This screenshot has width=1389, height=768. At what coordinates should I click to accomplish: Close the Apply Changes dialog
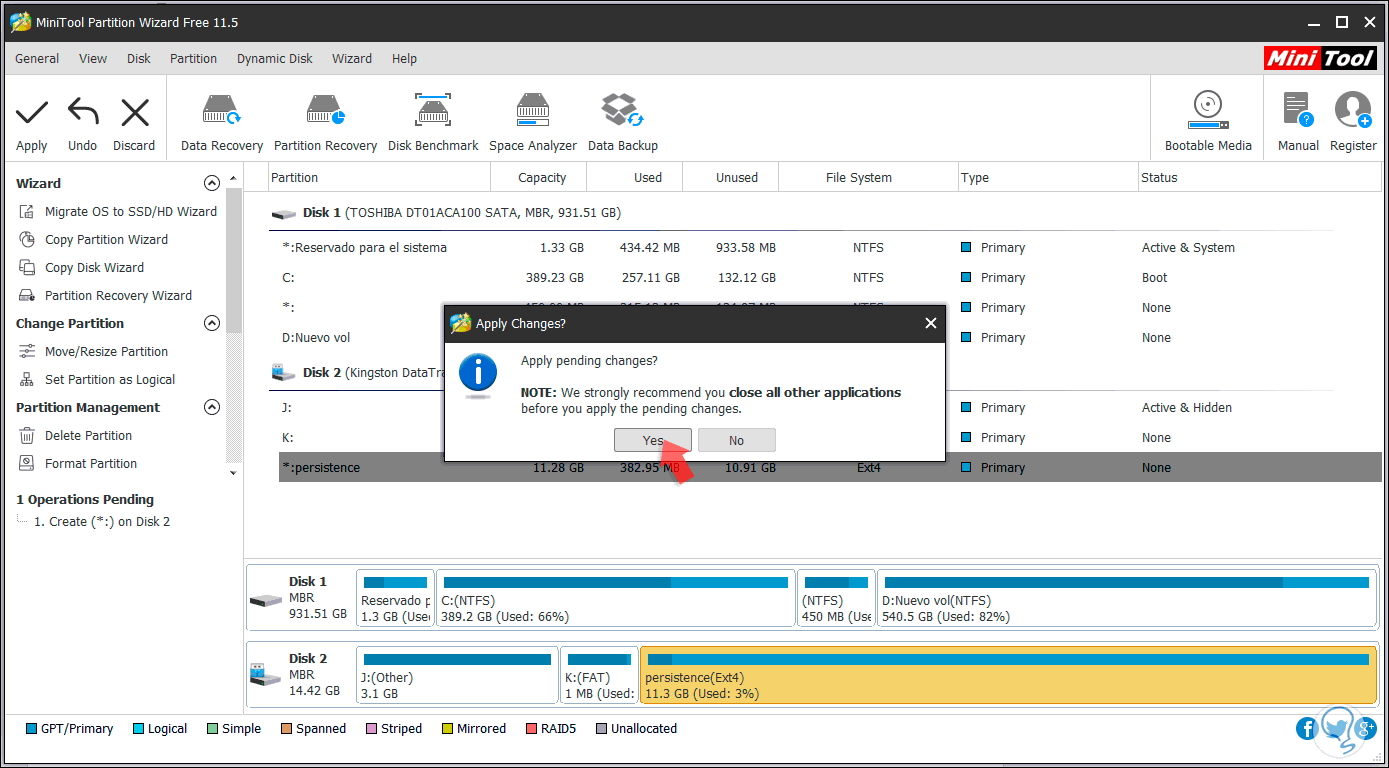click(x=931, y=323)
